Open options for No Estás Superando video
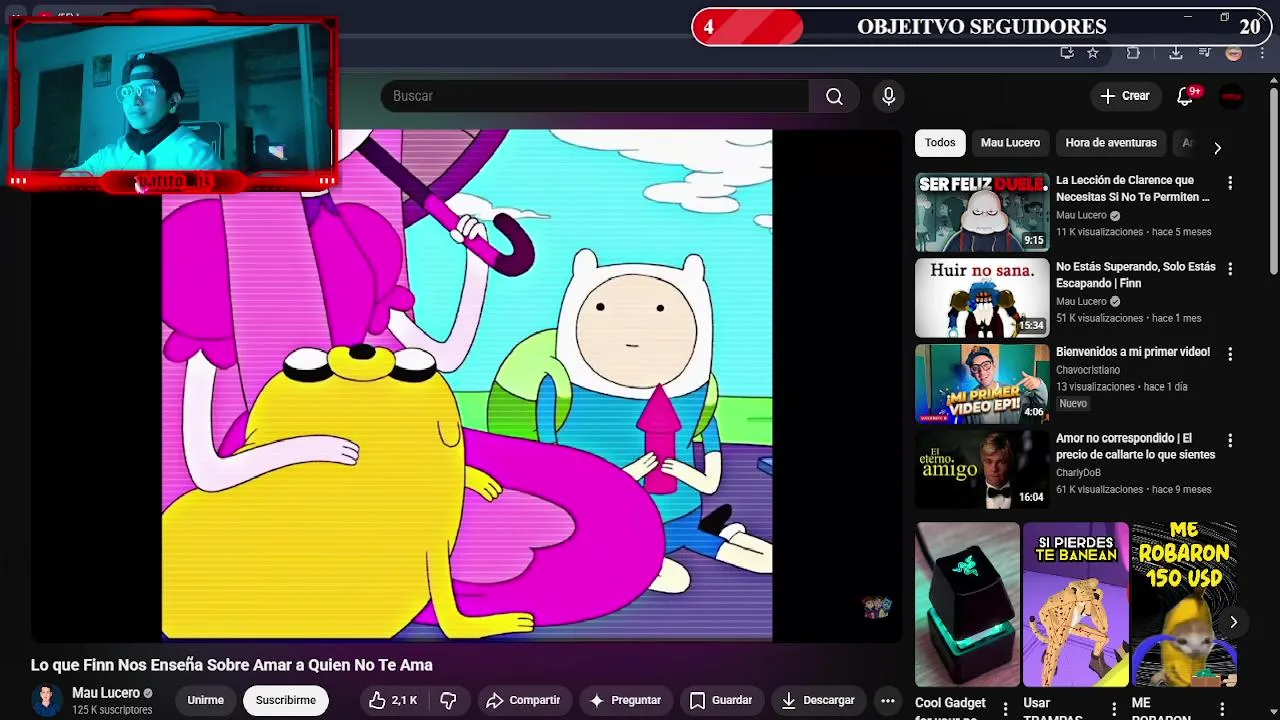This screenshot has width=1280, height=720. (1230, 269)
